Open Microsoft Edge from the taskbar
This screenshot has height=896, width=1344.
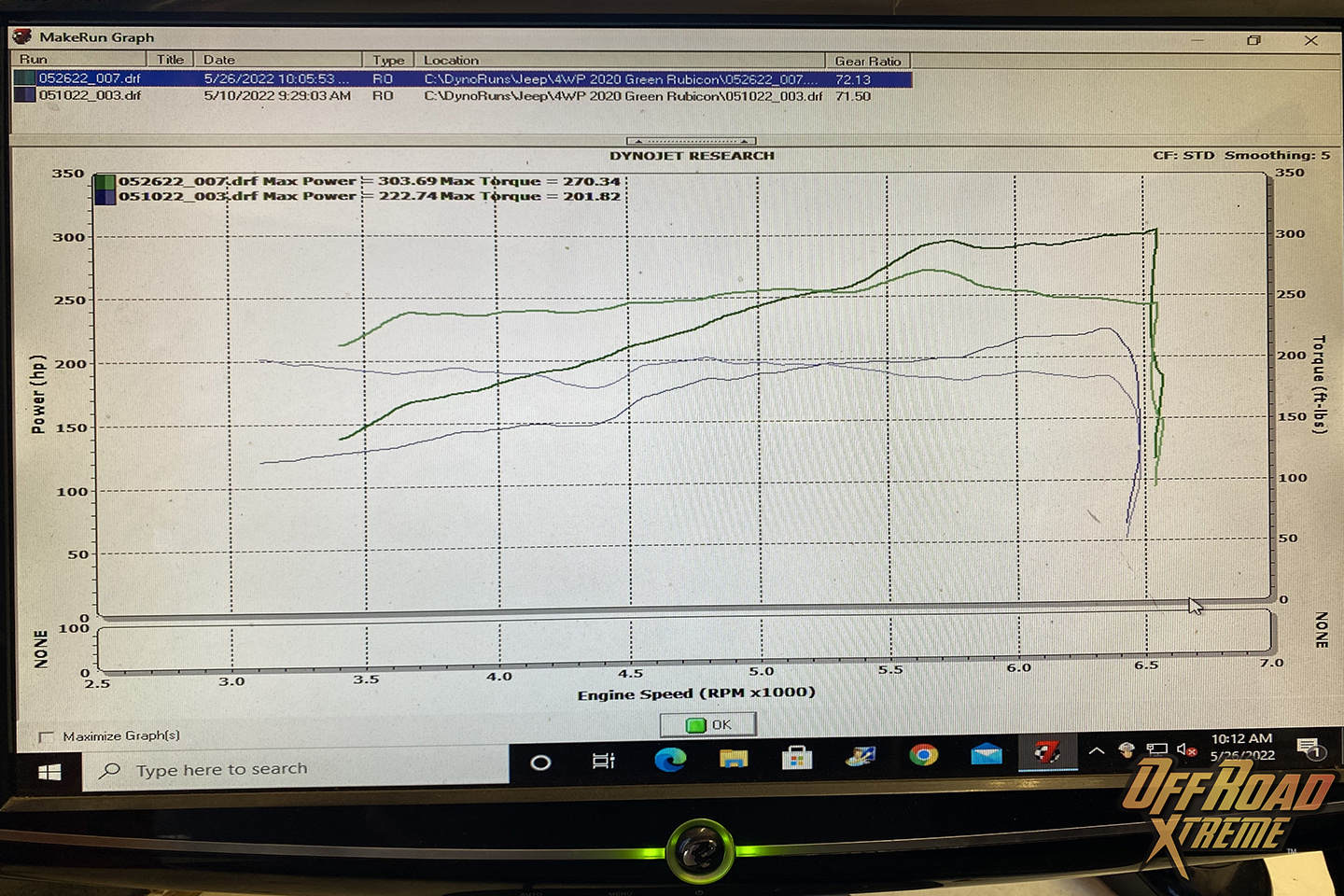point(669,759)
